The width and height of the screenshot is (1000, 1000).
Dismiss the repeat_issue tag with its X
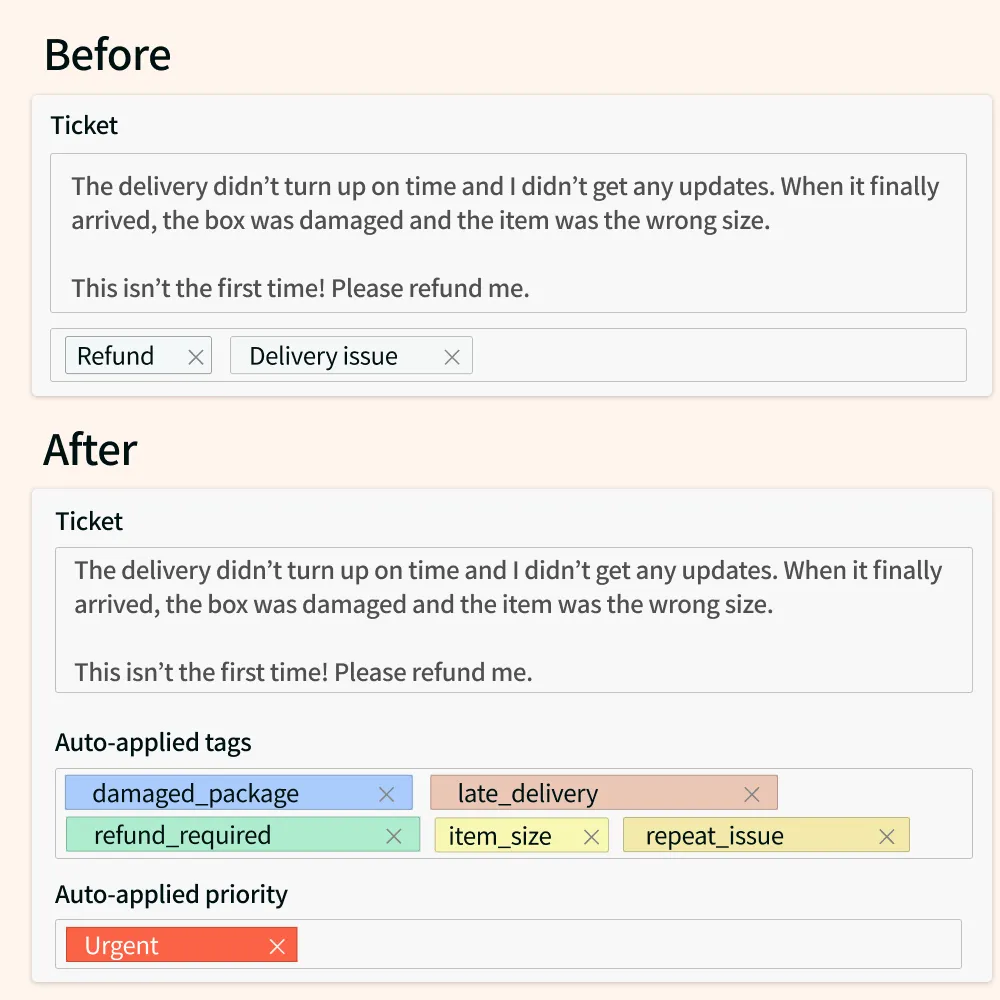pos(886,837)
